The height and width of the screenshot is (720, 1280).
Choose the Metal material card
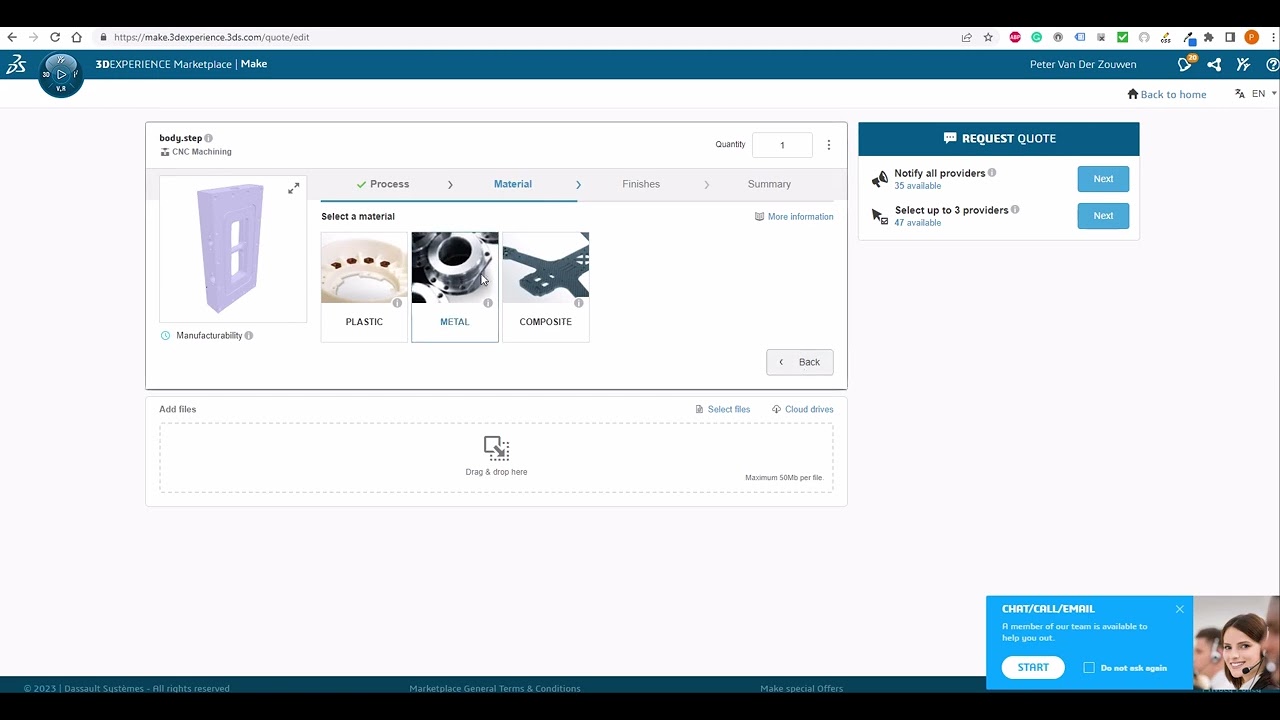click(x=455, y=287)
